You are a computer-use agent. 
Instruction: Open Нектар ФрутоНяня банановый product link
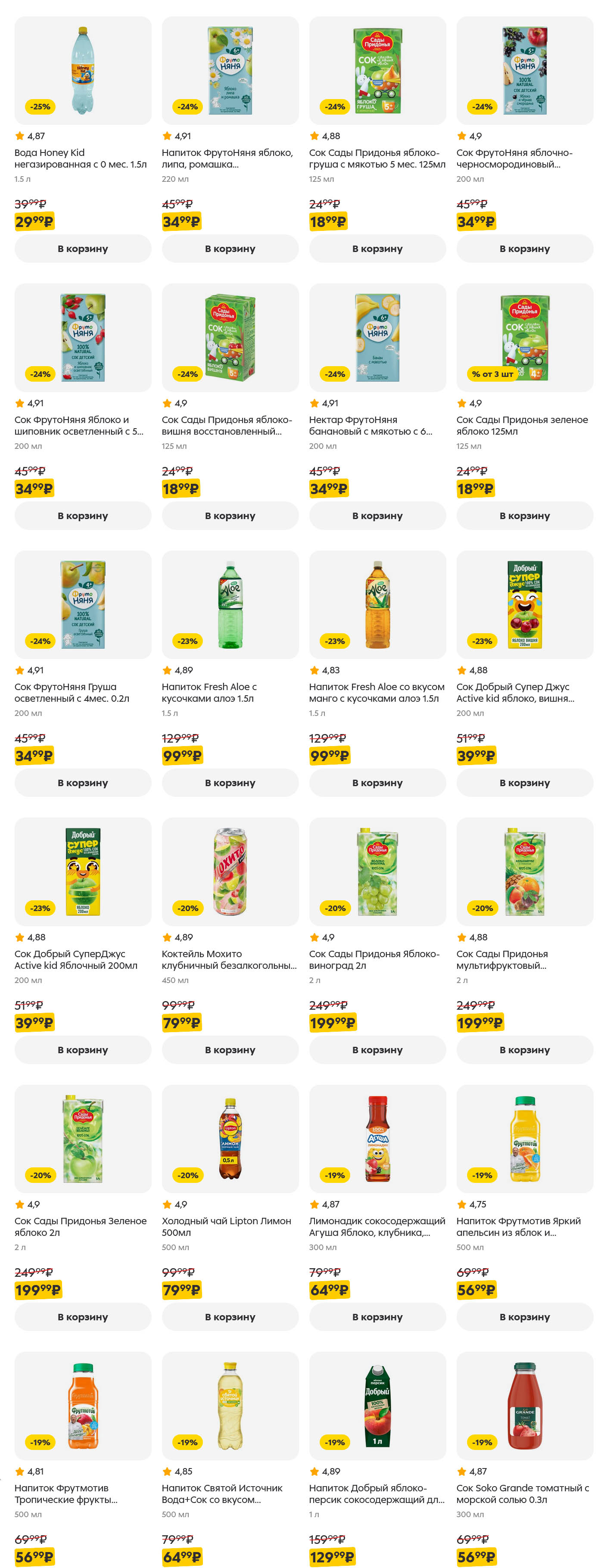(370, 426)
